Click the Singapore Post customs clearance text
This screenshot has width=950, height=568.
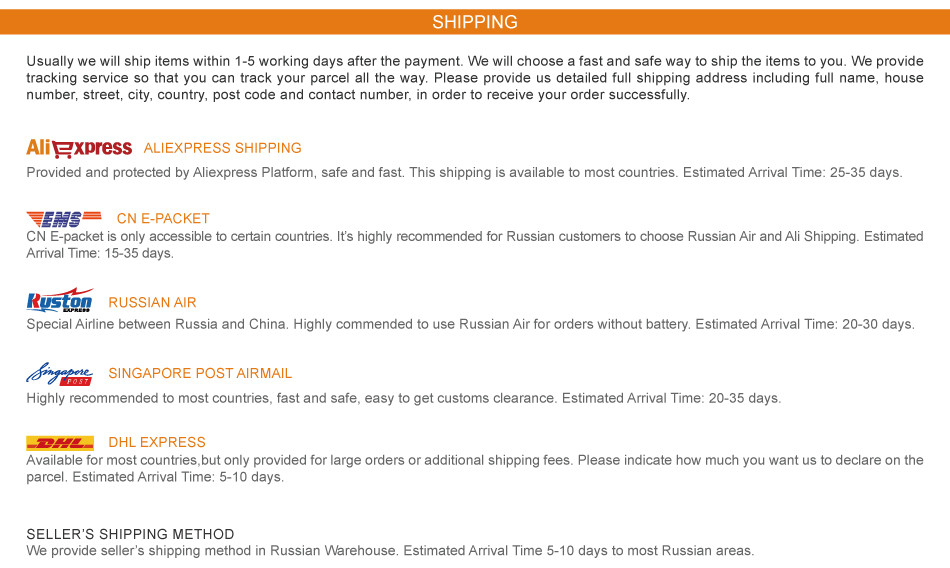point(403,399)
